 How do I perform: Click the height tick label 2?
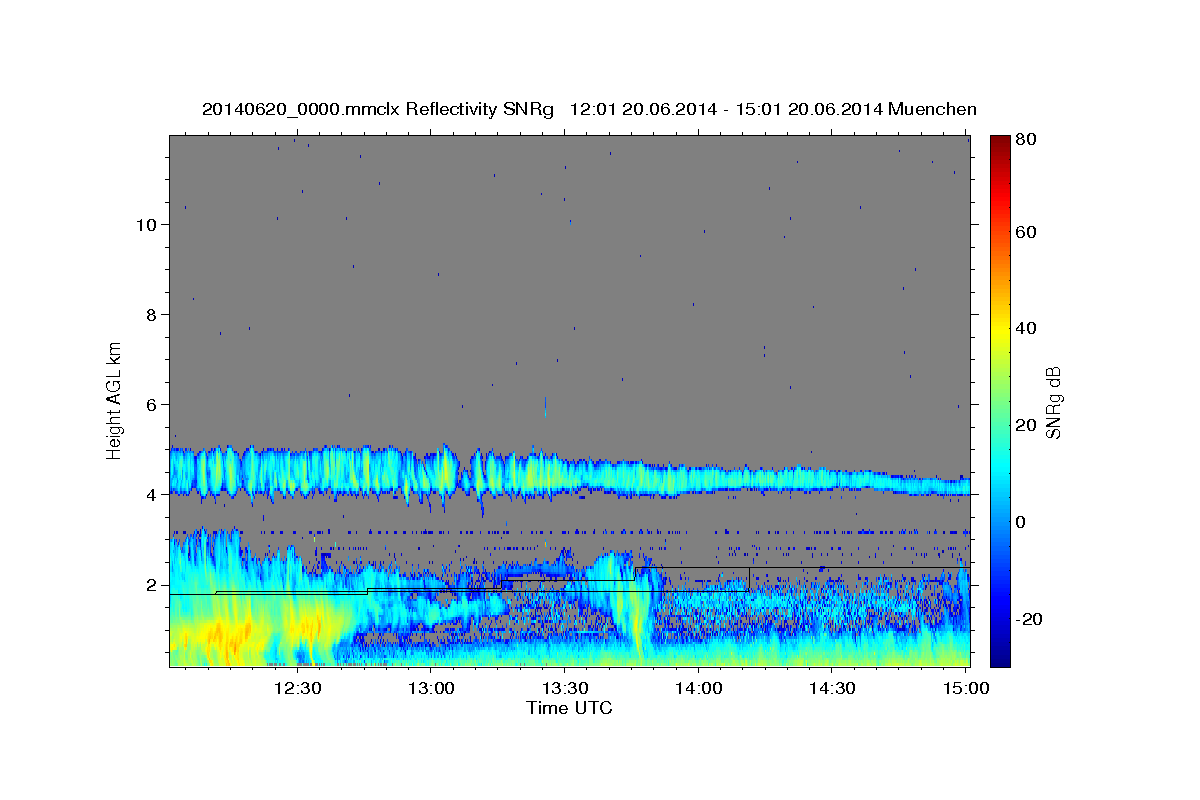(x=152, y=585)
